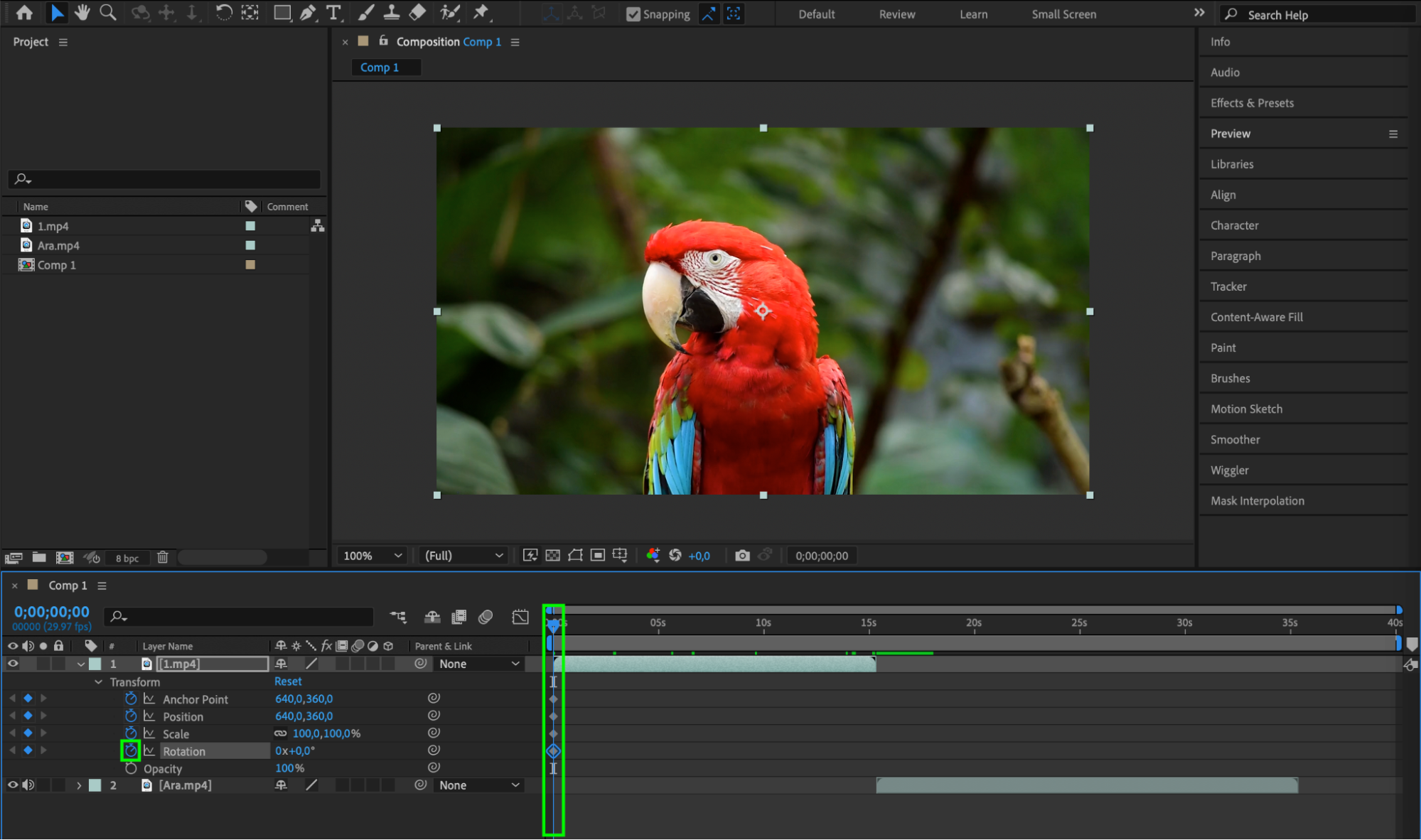Toggle the Snapping checkbox
This screenshot has width=1421, height=840.
[x=633, y=14]
